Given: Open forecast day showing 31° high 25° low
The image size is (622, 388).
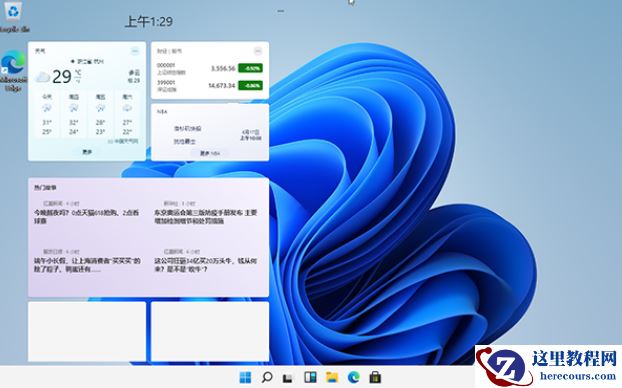Looking at the screenshot, I should pos(47,114).
